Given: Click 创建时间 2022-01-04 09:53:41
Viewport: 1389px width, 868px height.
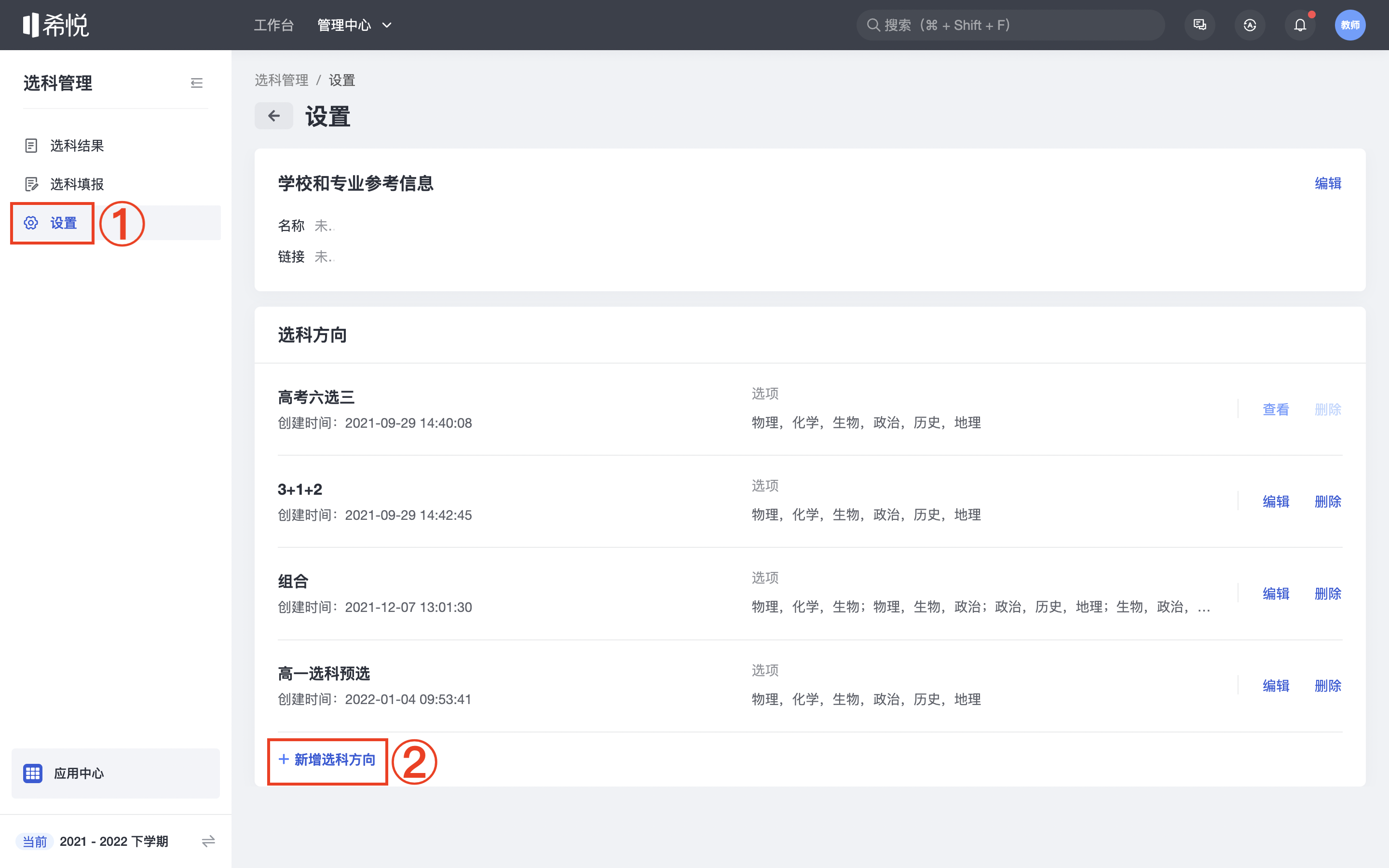Looking at the screenshot, I should [374, 700].
